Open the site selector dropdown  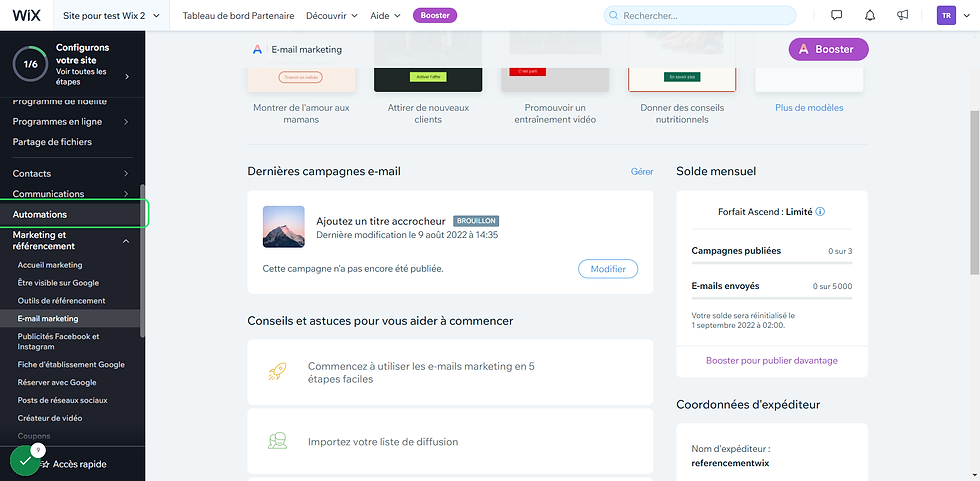[x=111, y=16]
